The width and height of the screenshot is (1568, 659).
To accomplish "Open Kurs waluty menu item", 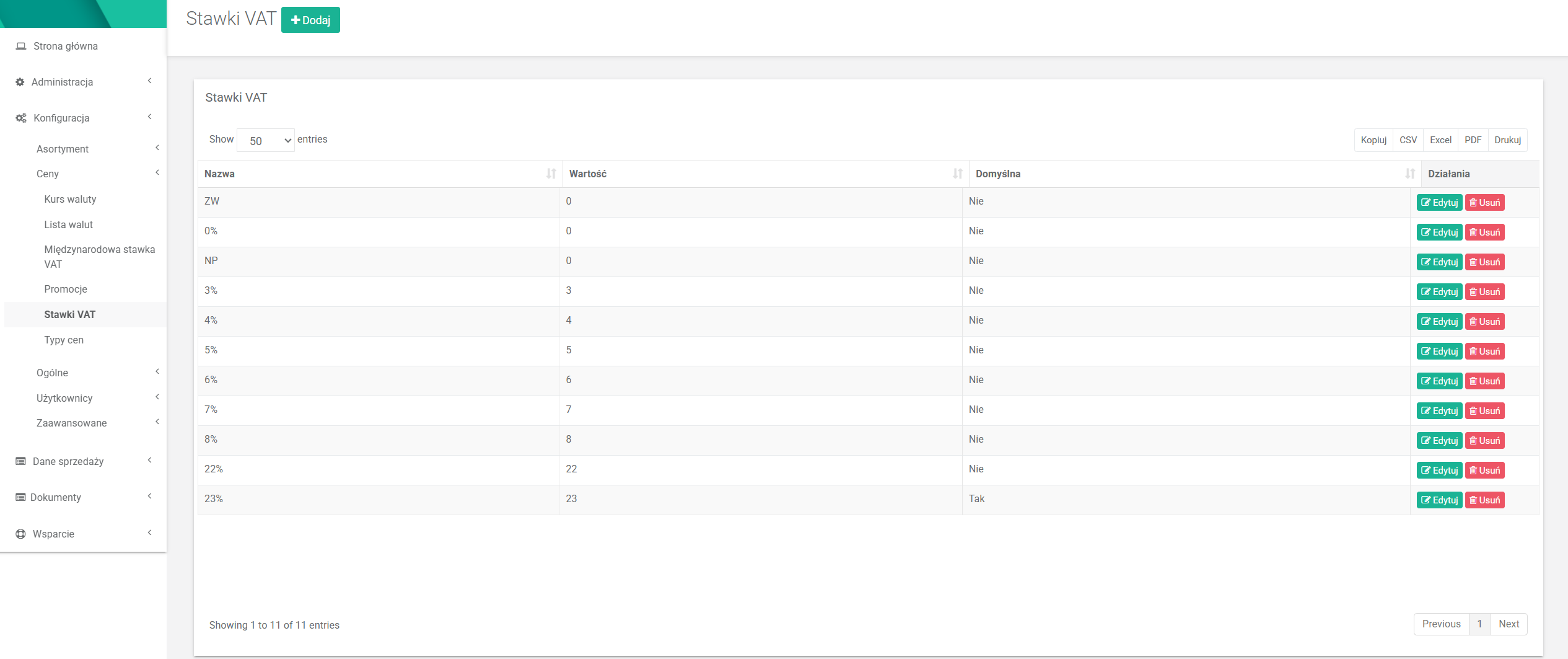I will 70,199.
